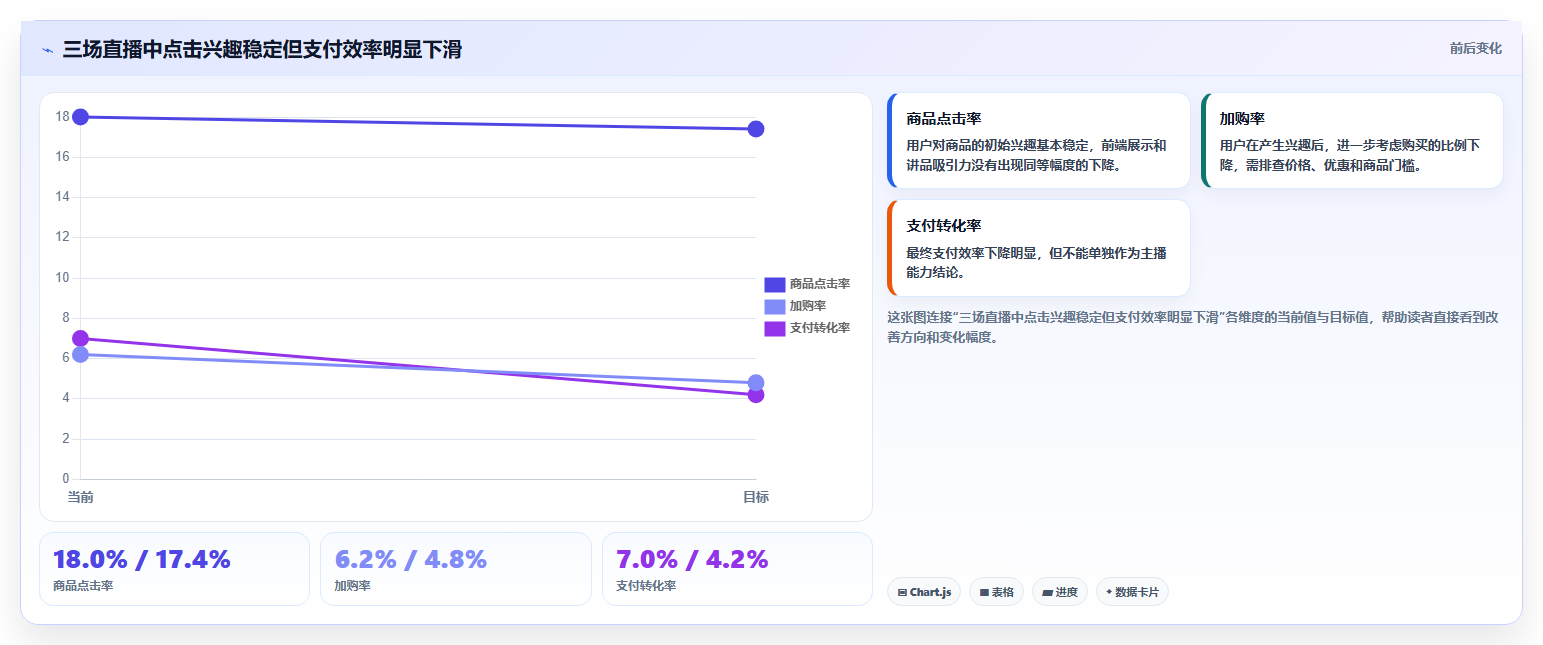Viewport: 1543px width, 645px height.
Task: Click the 加购率 legend label
Action: [x=807, y=306]
